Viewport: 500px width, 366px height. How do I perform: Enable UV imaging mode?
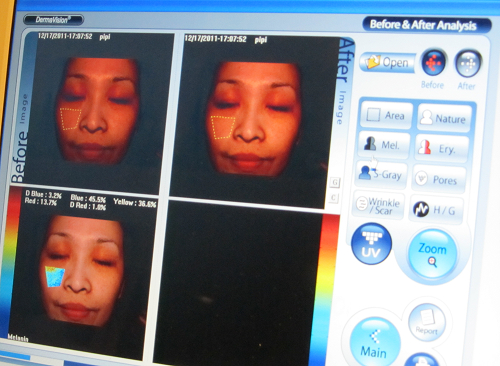371,244
